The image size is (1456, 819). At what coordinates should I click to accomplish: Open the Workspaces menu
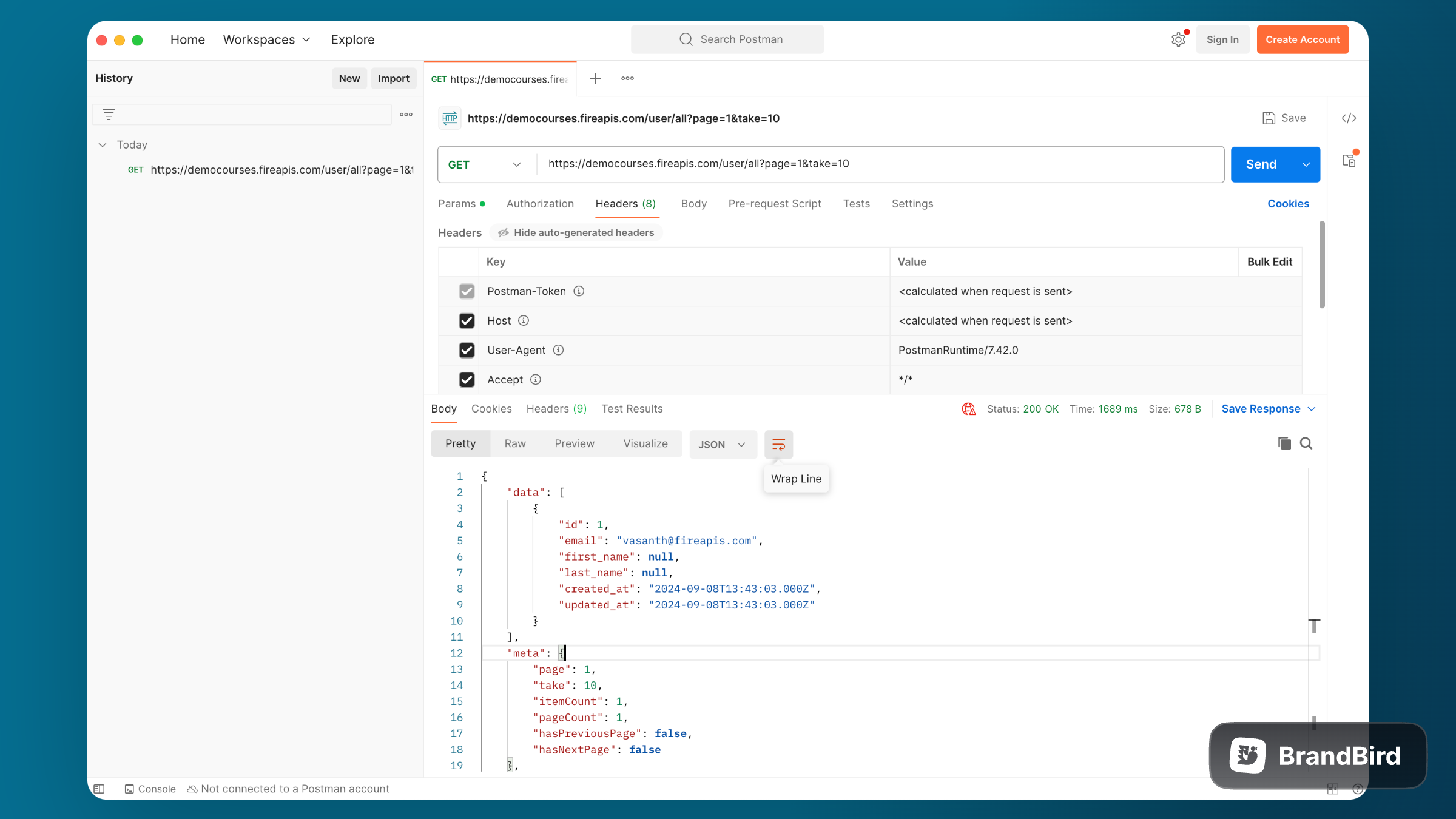pos(264,40)
